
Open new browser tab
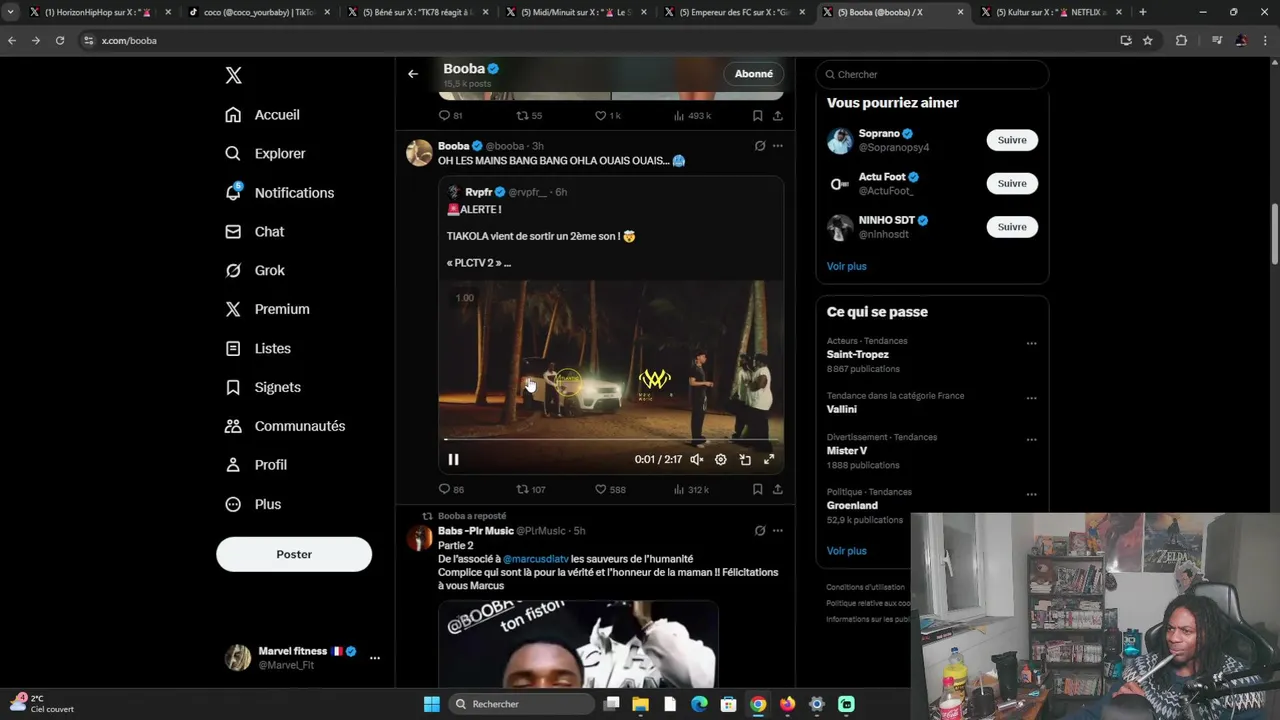[x=1143, y=12]
